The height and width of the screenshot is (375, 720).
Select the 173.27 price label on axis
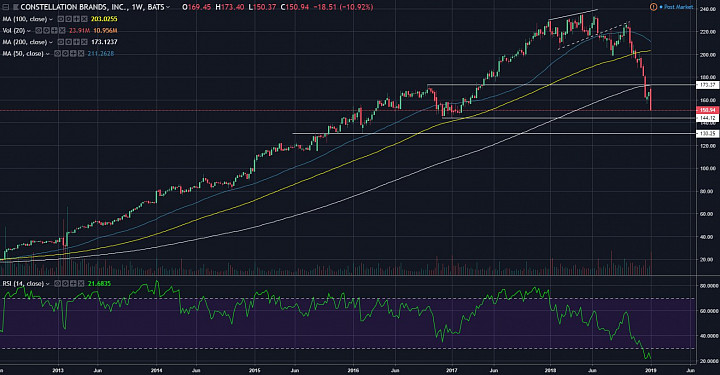click(708, 85)
